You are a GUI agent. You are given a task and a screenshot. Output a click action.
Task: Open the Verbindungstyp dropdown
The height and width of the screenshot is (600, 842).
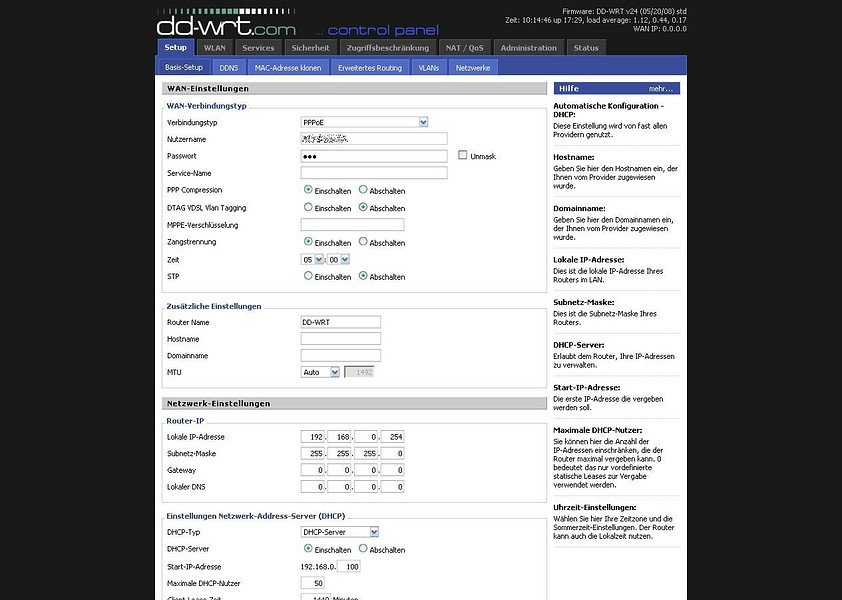[364, 122]
